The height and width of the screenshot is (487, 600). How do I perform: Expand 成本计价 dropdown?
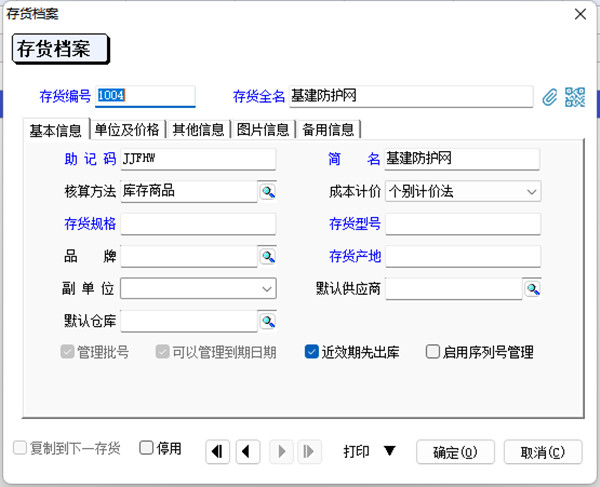point(531,191)
